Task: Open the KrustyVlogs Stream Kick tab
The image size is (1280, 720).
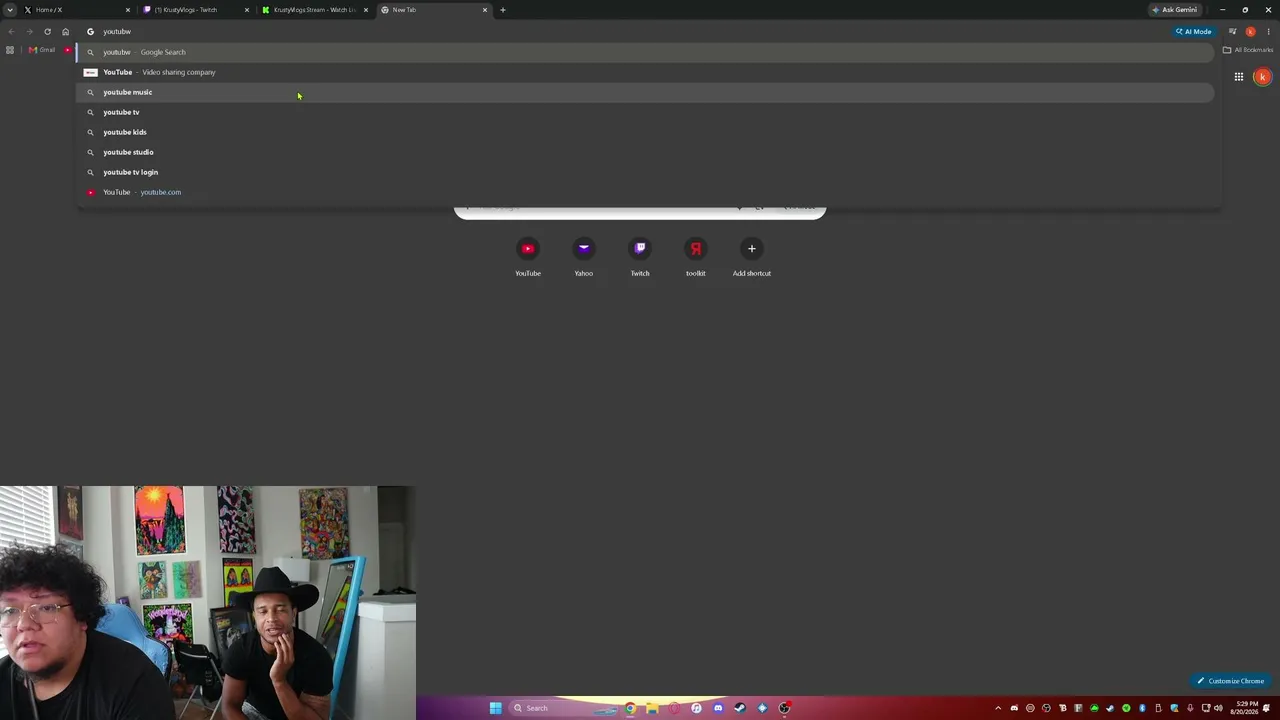Action: (314, 10)
